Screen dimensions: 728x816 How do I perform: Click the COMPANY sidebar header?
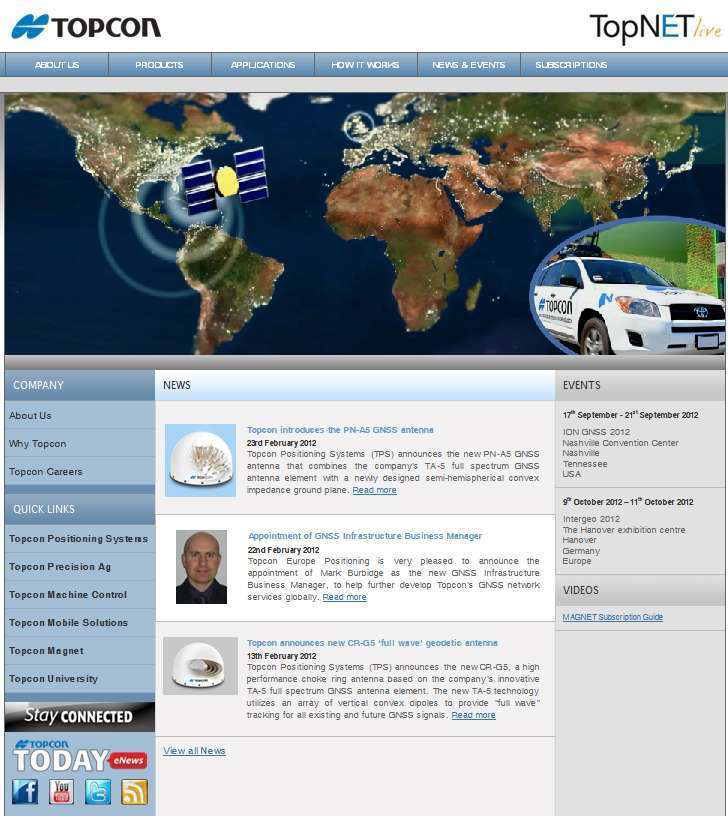(80, 385)
